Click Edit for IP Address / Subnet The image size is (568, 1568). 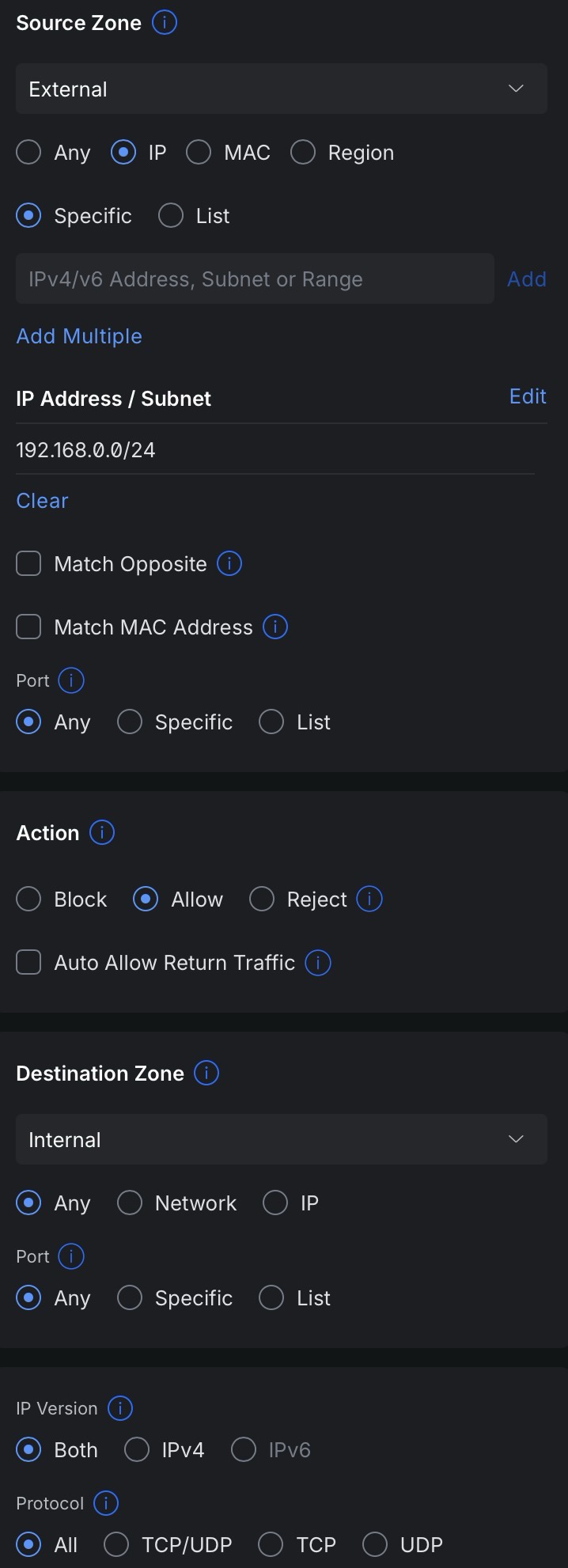[528, 396]
